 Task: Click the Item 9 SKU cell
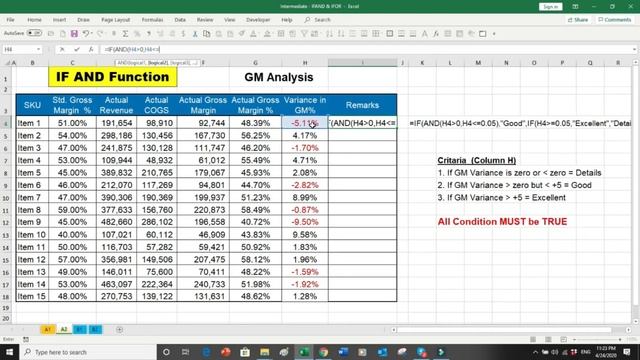pyautogui.click(x=32, y=222)
